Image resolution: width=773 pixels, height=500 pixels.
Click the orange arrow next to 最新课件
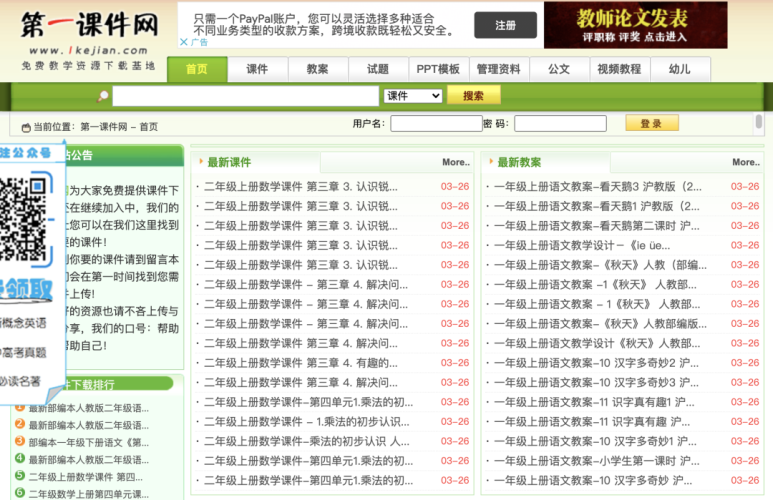click(200, 161)
